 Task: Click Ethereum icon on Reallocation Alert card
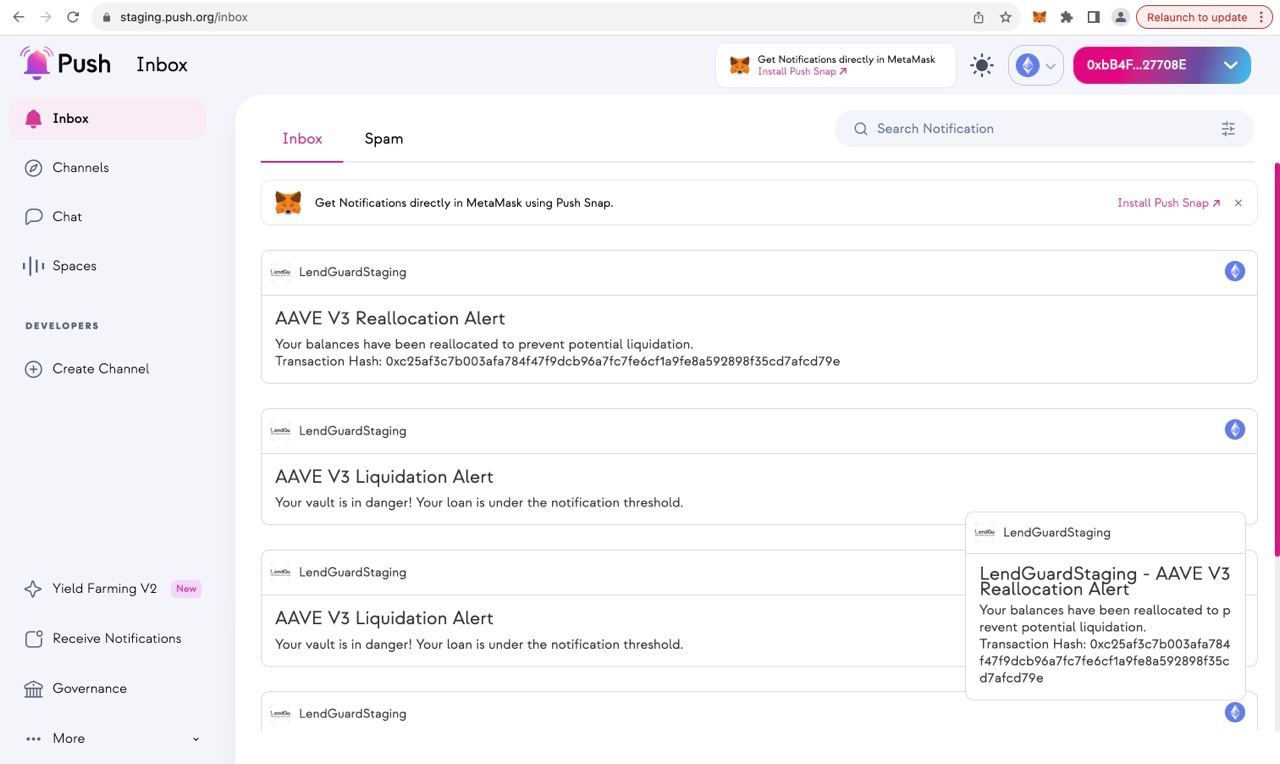(x=1235, y=272)
